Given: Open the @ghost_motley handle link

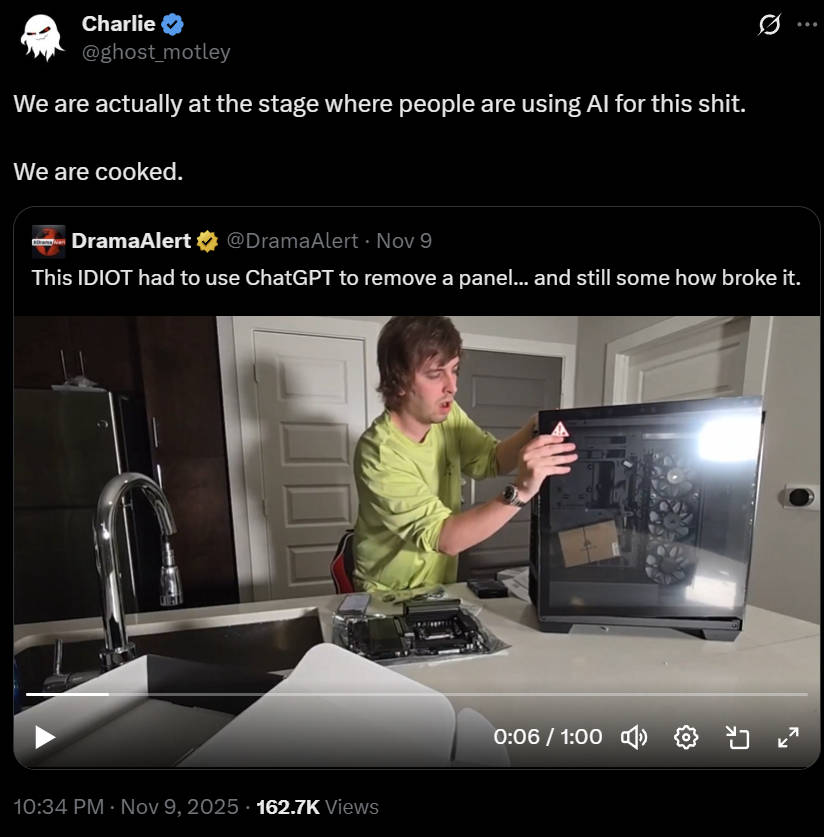Looking at the screenshot, I should [x=156, y=51].
